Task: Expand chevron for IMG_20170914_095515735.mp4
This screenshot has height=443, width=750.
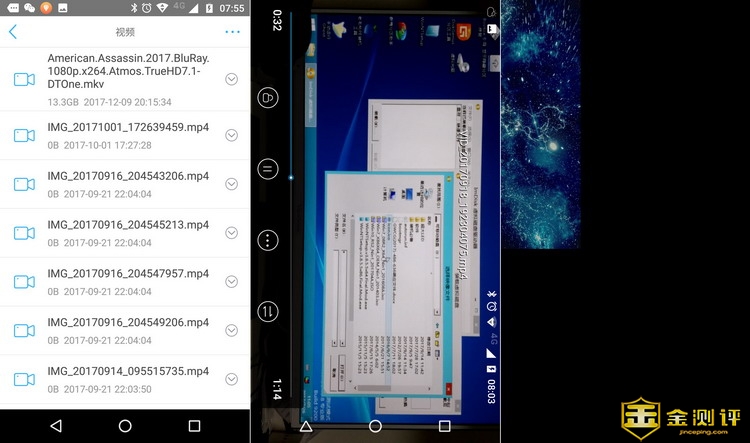Action: (231, 379)
